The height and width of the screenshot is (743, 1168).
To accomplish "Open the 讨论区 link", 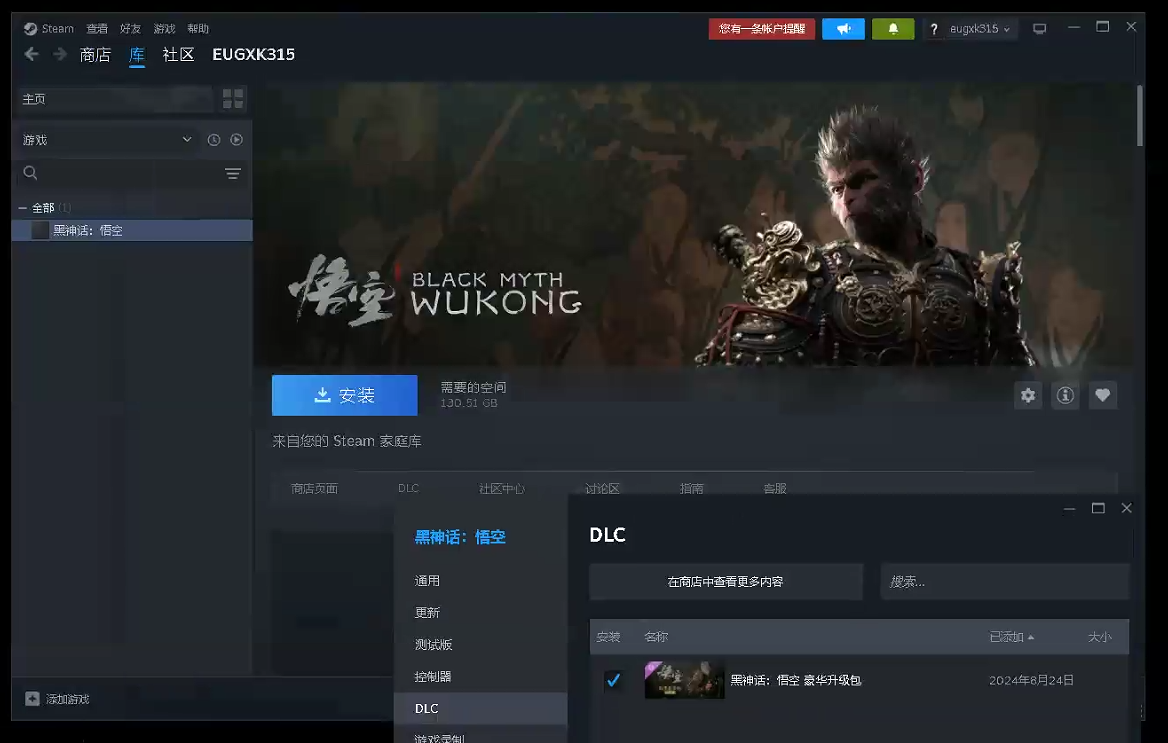I will point(602,488).
